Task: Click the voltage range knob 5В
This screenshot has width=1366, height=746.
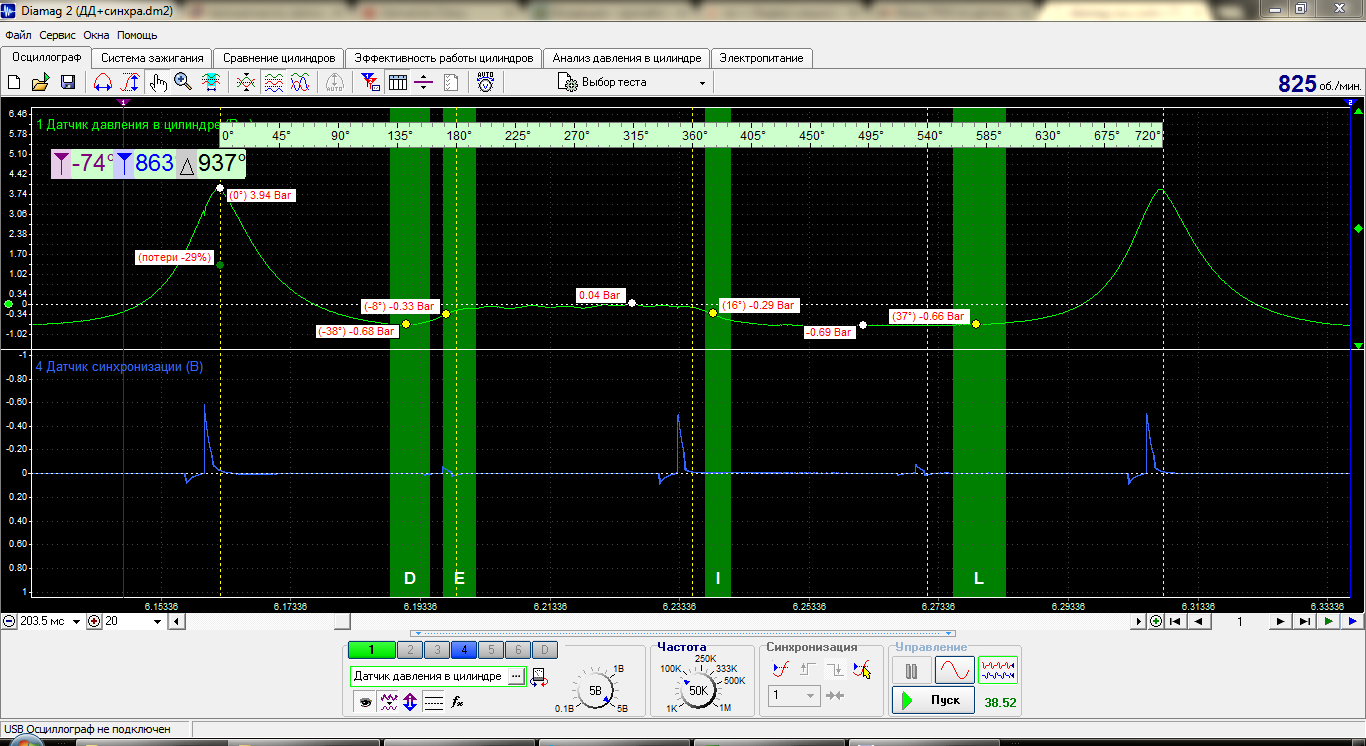Action: point(595,690)
